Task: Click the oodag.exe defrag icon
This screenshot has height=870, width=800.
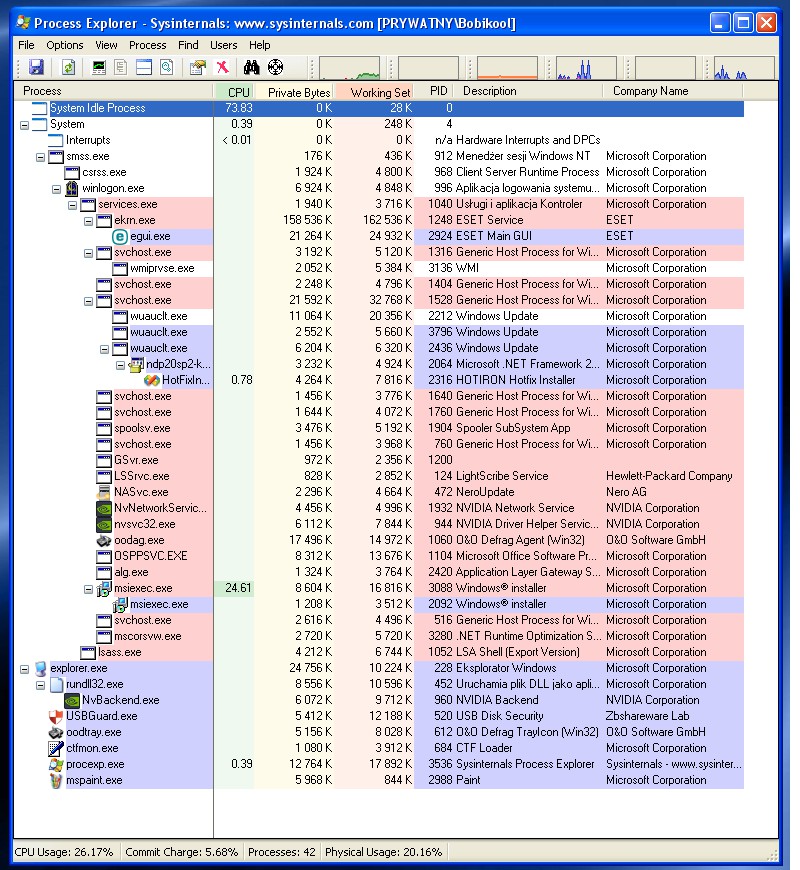Action: tap(104, 540)
